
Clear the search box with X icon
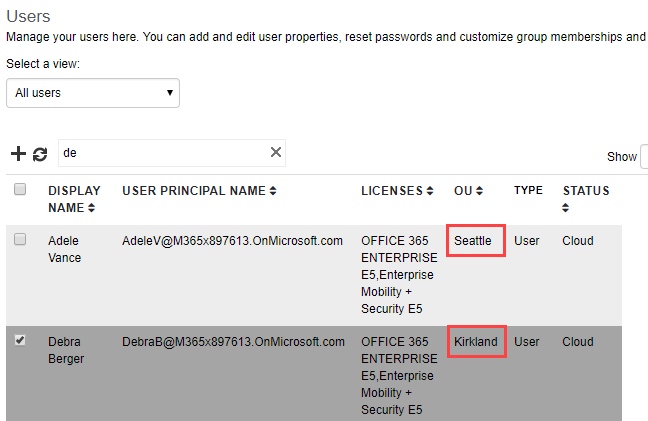[276, 152]
